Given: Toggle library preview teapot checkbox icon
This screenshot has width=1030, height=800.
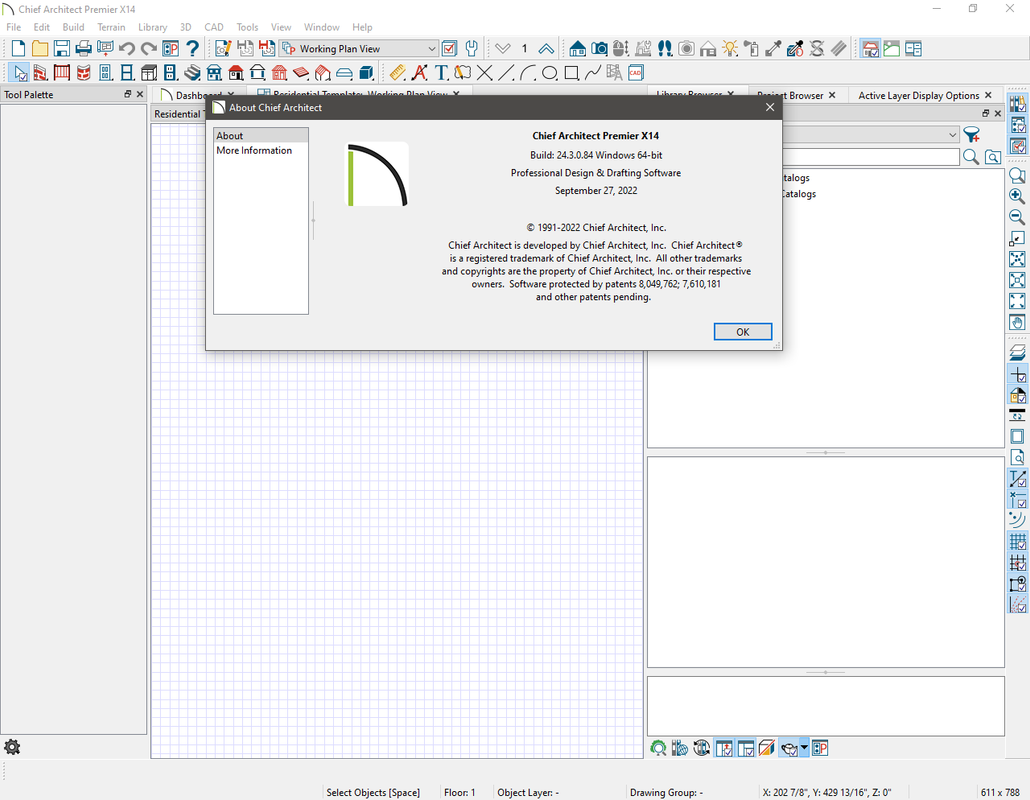Looking at the screenshot, I should click(x=790, y=748).
